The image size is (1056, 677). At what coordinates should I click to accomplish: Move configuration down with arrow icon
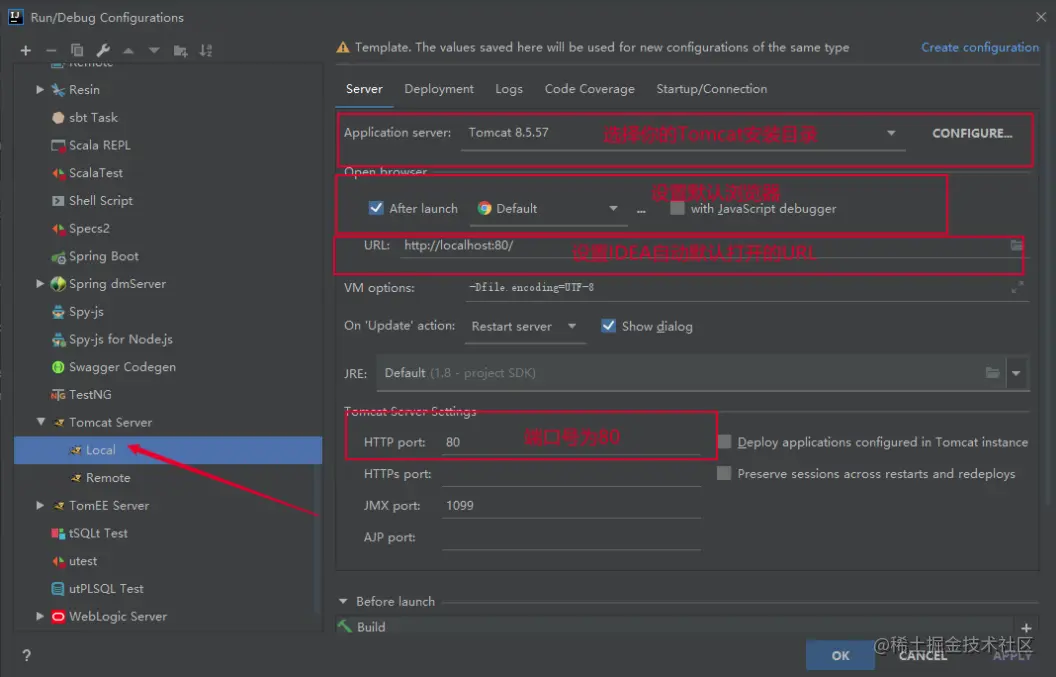click(x=154, y=51)
